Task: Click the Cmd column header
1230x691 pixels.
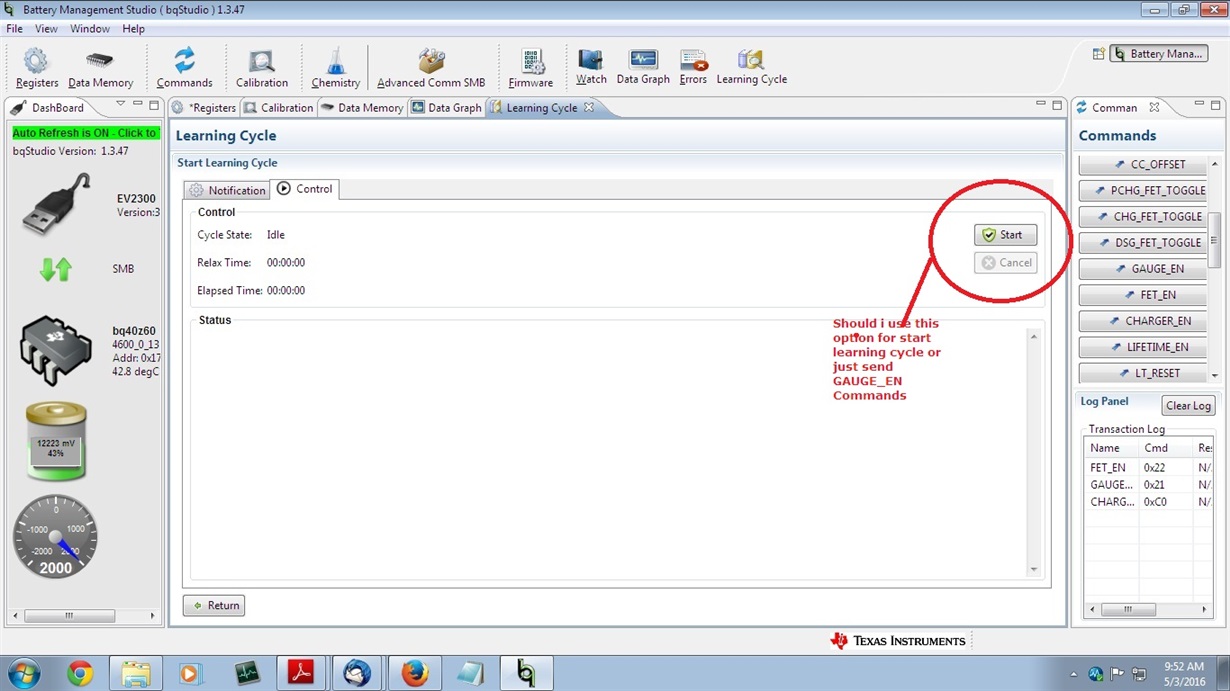Action: [1166, 448]
